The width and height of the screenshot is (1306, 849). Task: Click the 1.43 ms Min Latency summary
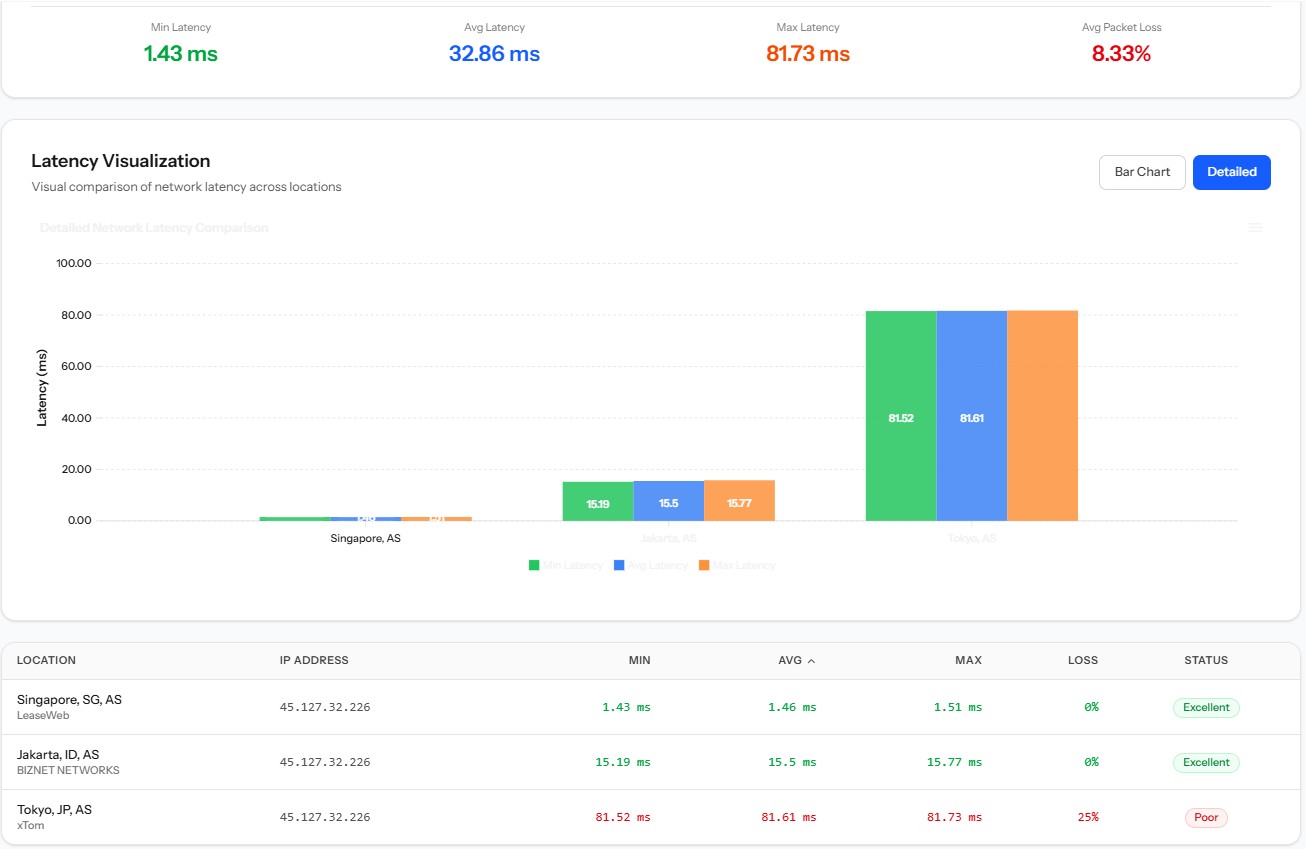click(x=181, y=54)
